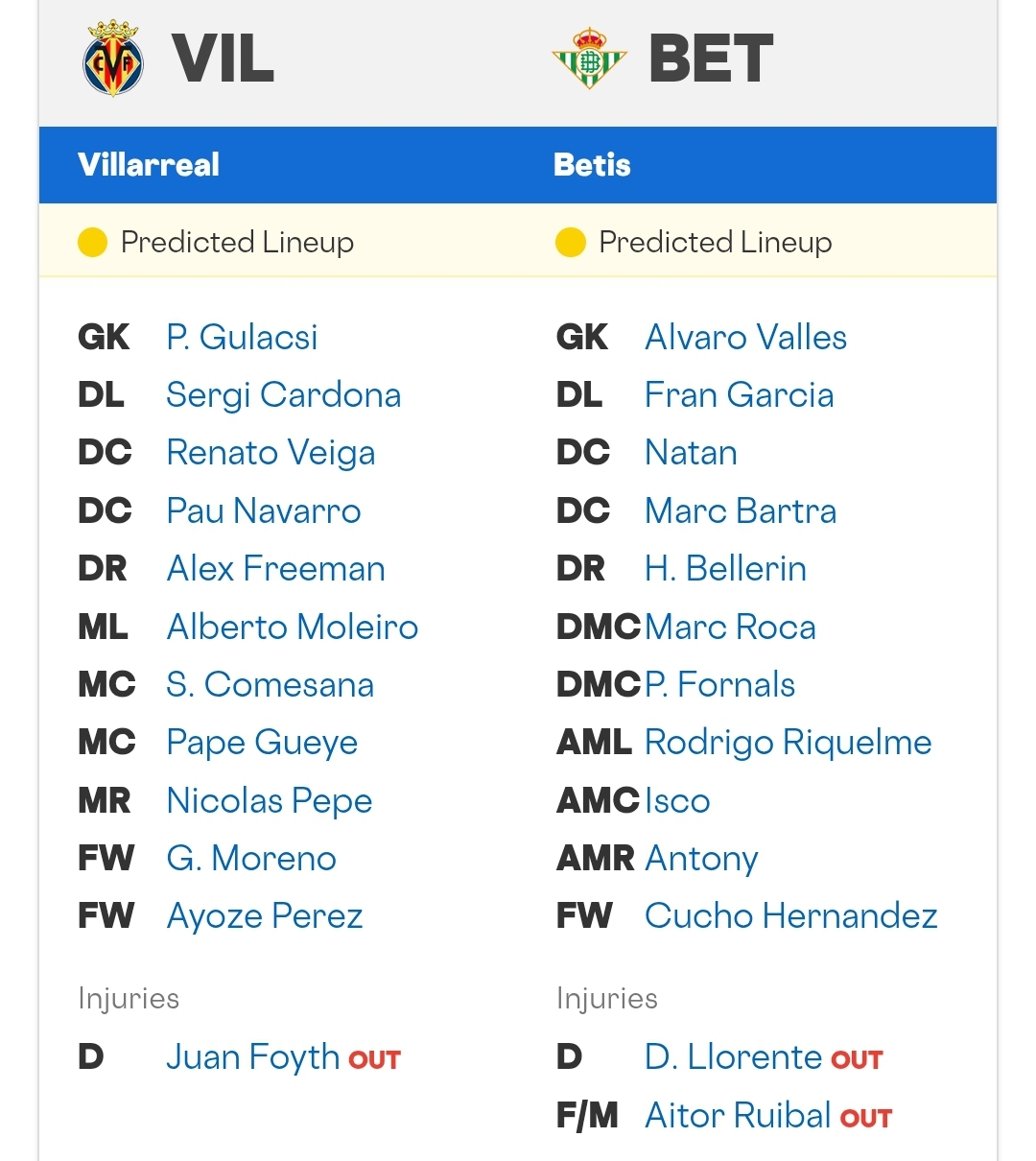The image size is (1036, 1161).
Task: Click Nicolas Pepe in the Villarreal lineup
Action: (270, 800)
